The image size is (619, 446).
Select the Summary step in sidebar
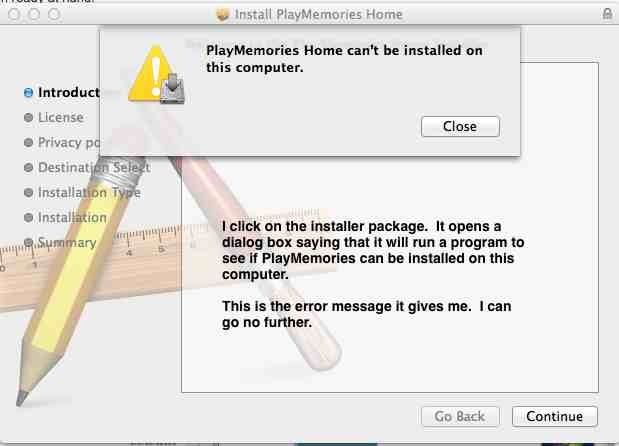tap(67, 243)
